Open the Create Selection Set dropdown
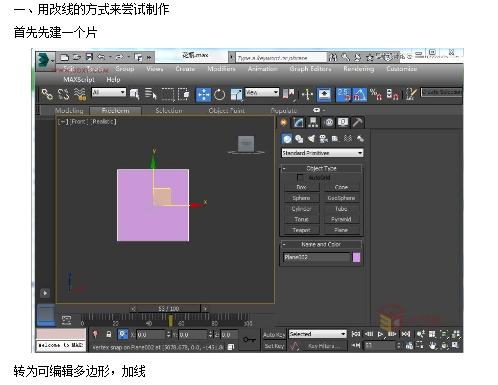This screenshot has width=498, height=385. pos(441,92)
